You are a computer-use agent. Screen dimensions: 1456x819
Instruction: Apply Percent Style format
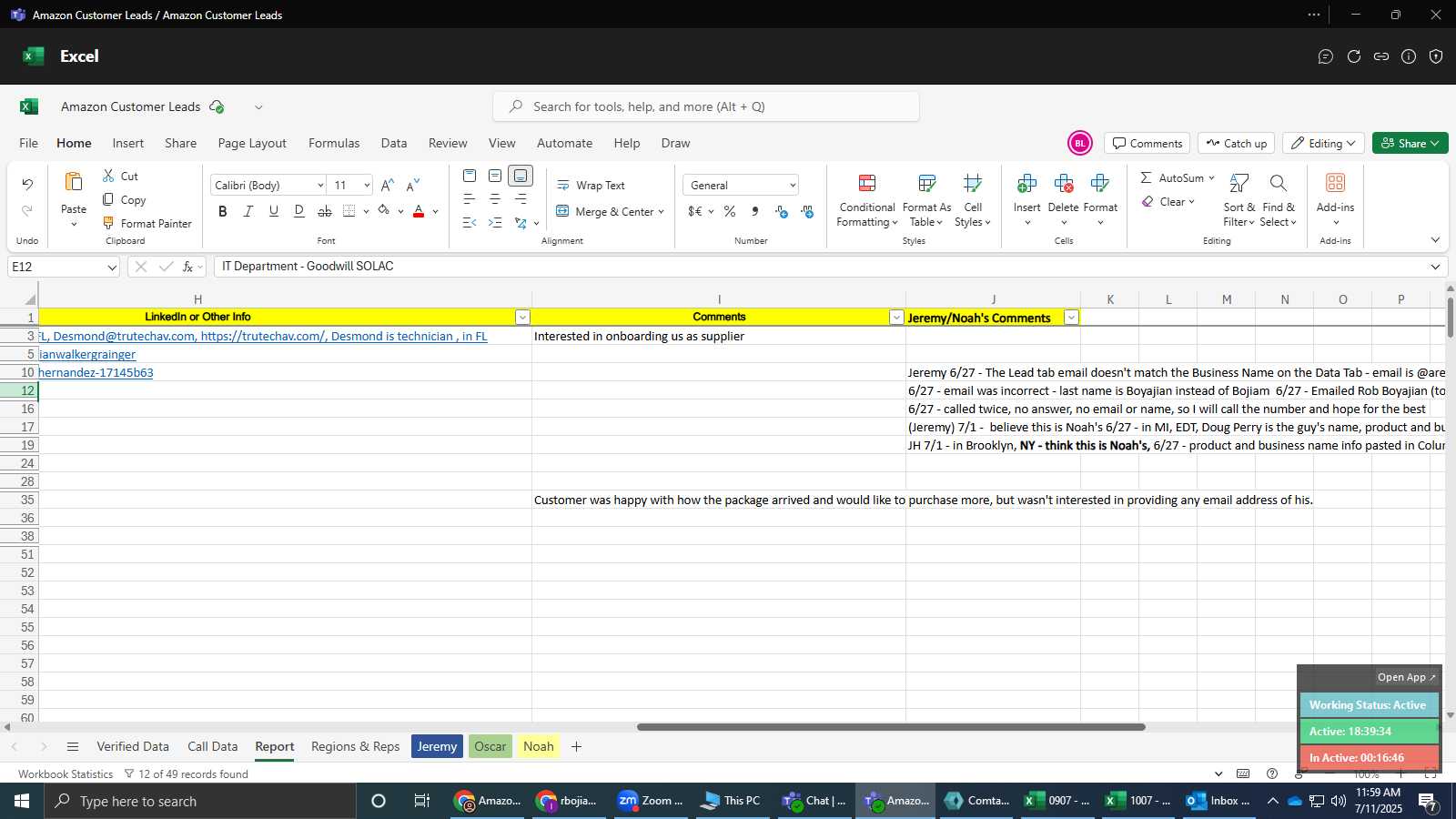(730, 211)
